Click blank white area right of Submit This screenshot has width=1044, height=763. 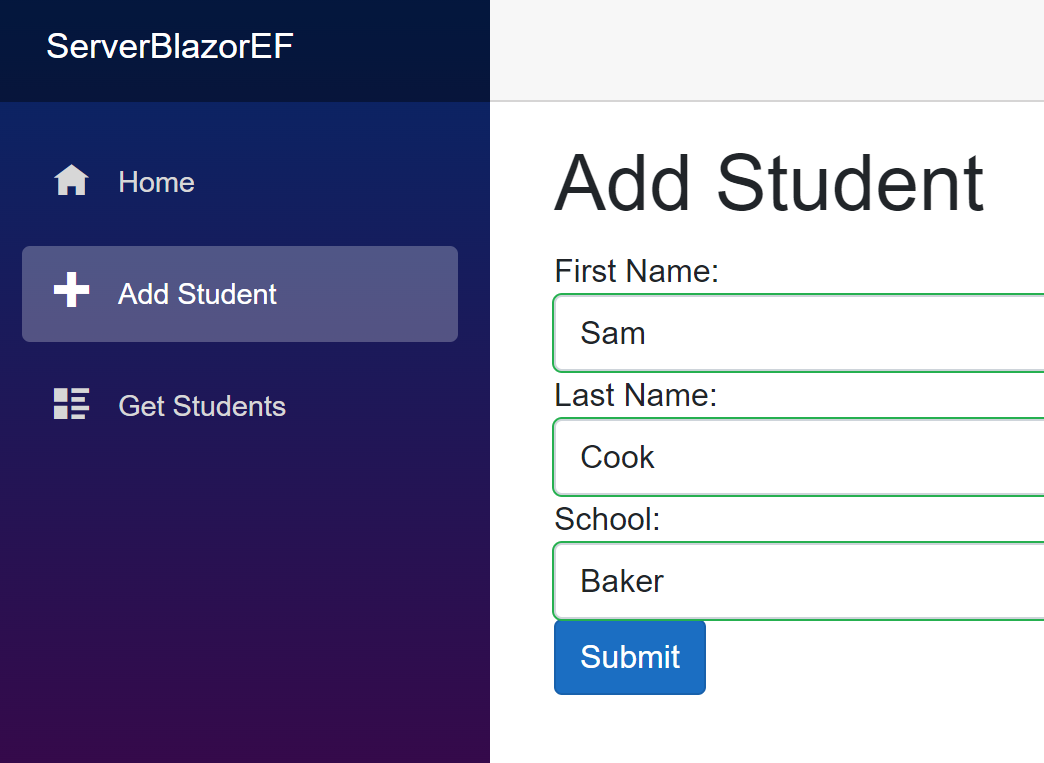click(872, 659)
